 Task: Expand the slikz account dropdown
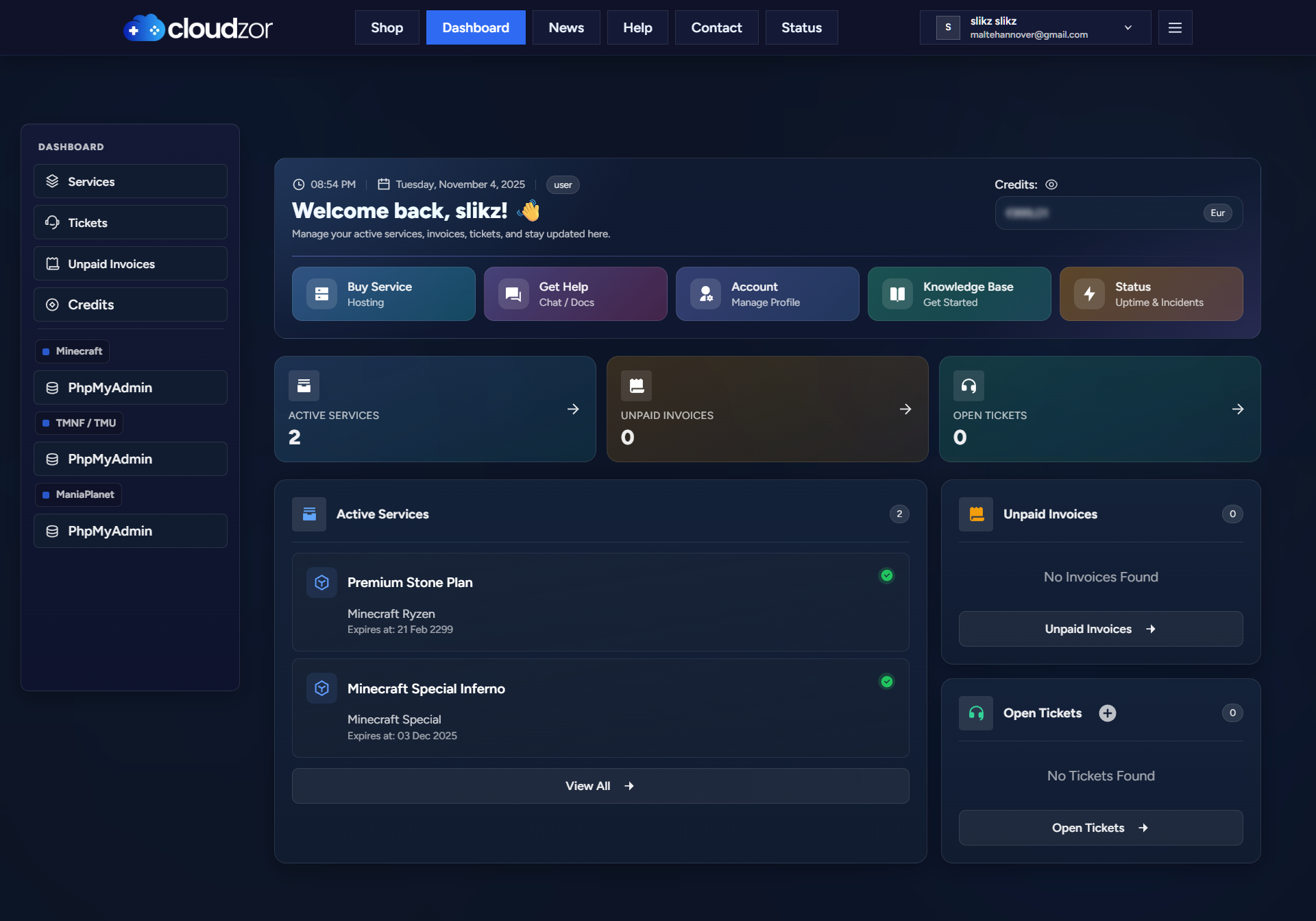(1128, 28)
